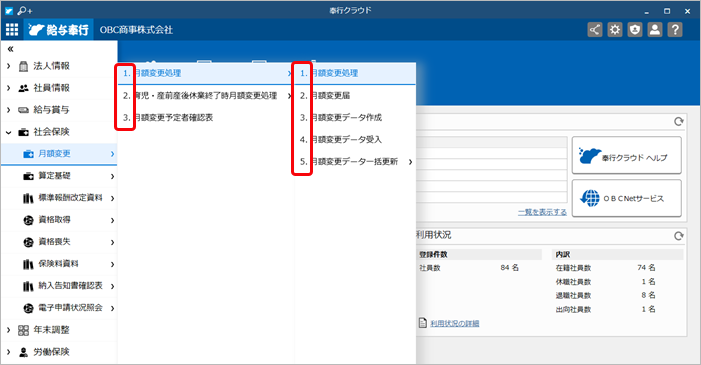Select 2. 育児・産前産後休業終了時月額変更処理
Viewport: 701px width, 365px height.
pos(206,95)
